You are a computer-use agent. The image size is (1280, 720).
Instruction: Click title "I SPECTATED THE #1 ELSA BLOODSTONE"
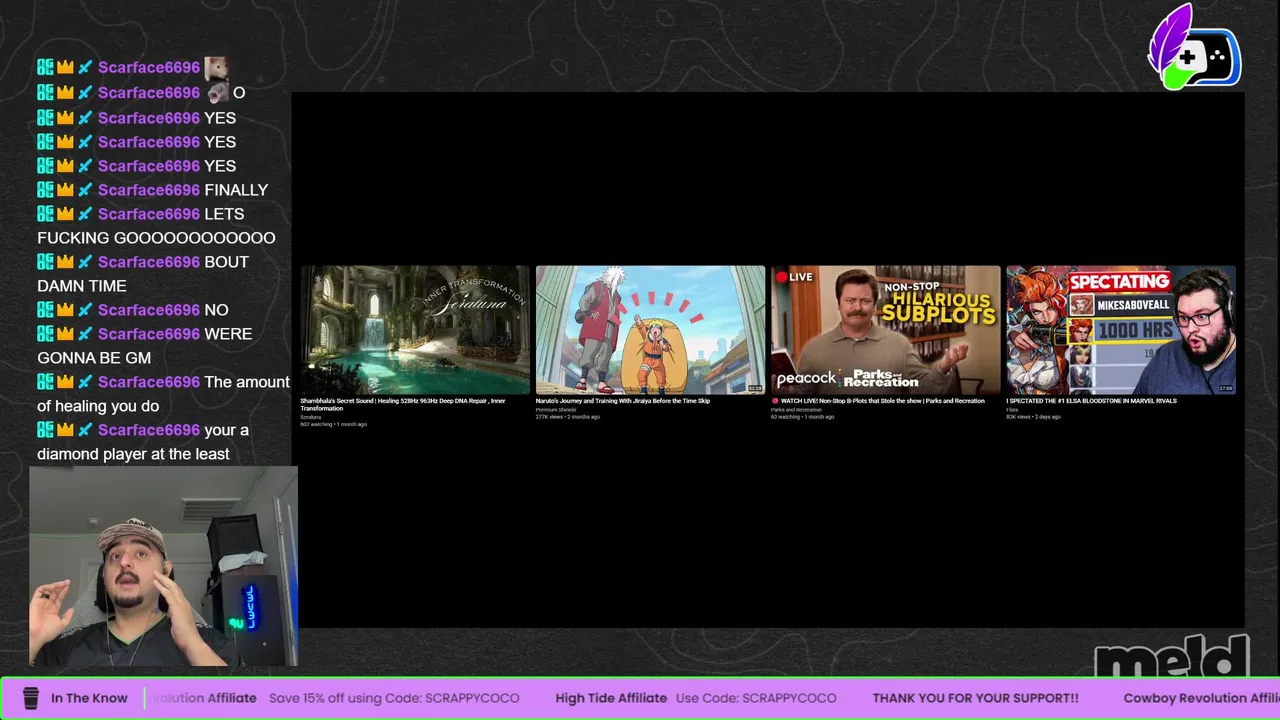click(x=1091, y=401)
